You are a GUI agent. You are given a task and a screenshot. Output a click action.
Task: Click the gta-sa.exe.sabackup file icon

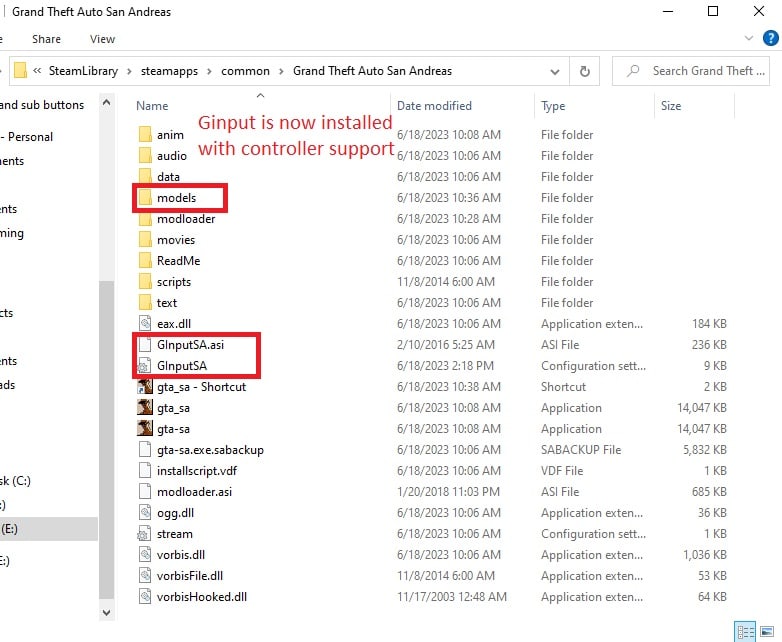point(145,449)
